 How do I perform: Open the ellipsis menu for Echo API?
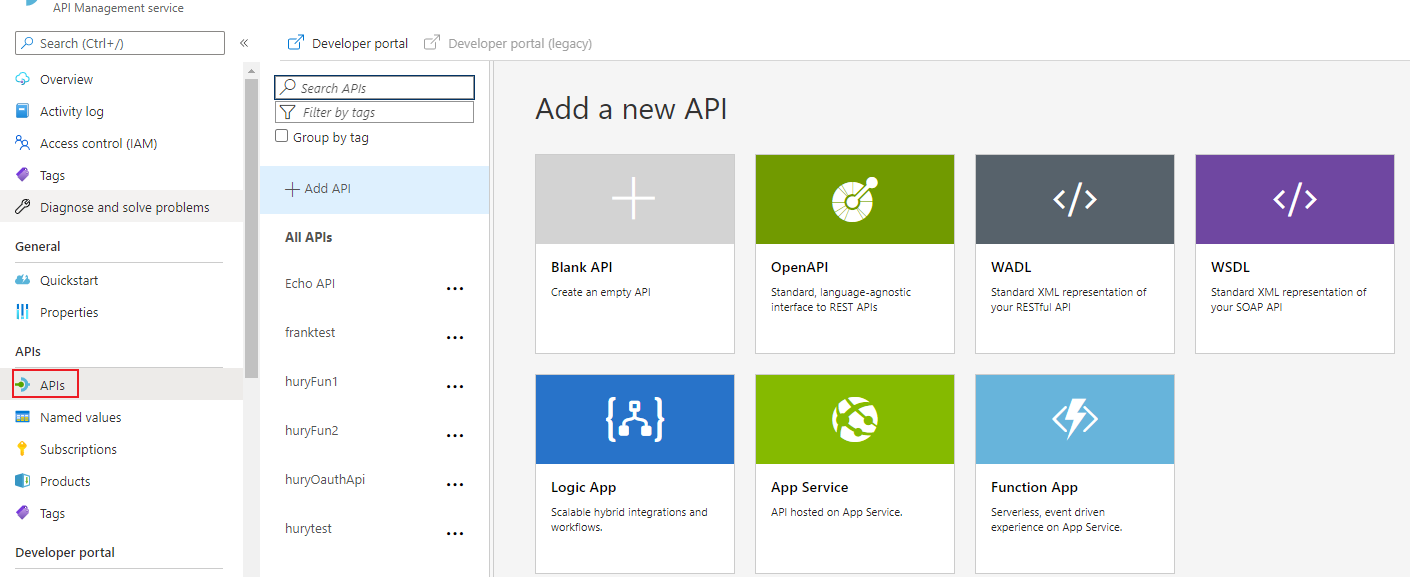tap(455, 288)
